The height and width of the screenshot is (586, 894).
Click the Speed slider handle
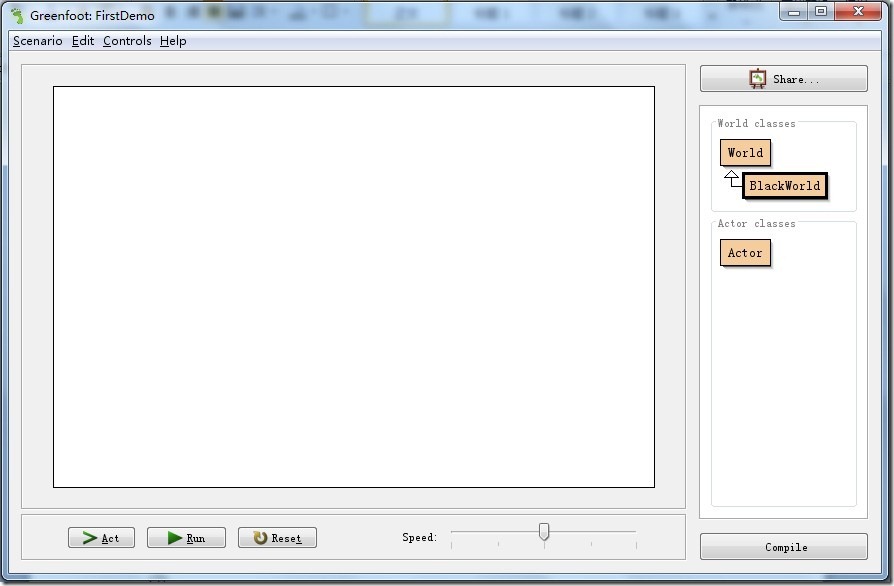[544, 531]
